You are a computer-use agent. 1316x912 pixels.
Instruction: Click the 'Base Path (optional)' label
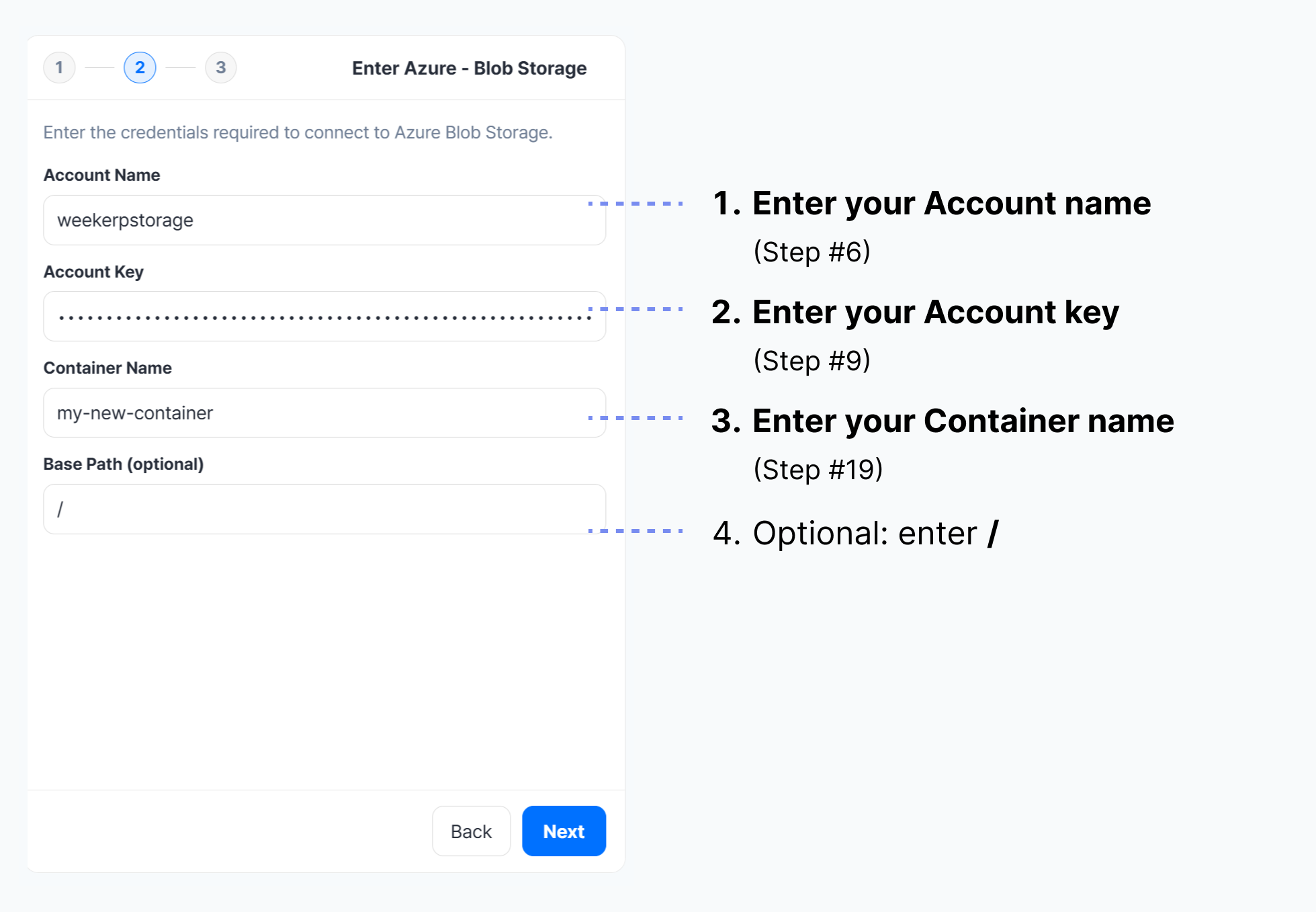coord(123,464)
